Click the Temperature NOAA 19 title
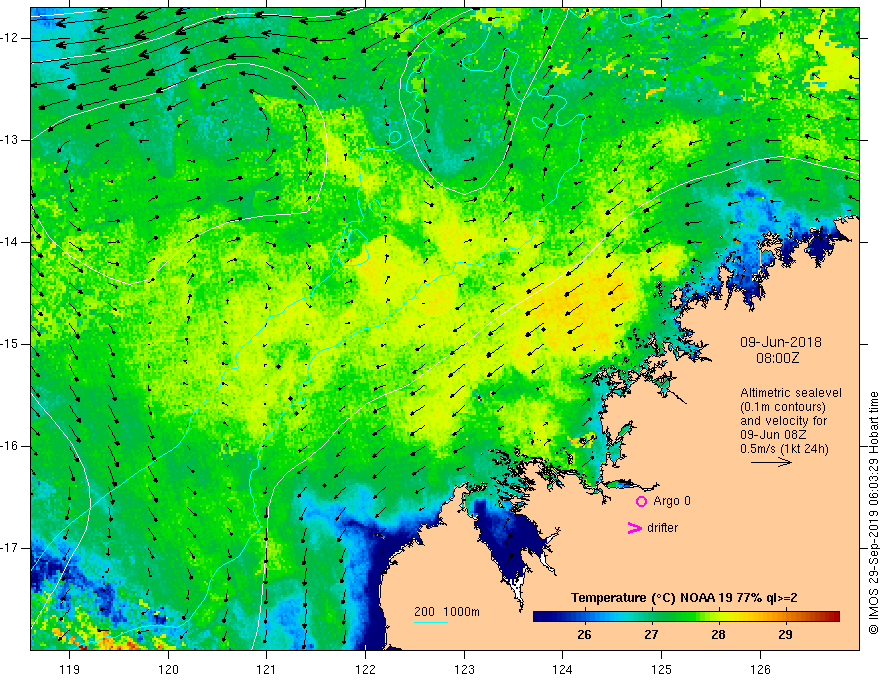The width and height of the screenshot is (880, 680). pos(684,598)
